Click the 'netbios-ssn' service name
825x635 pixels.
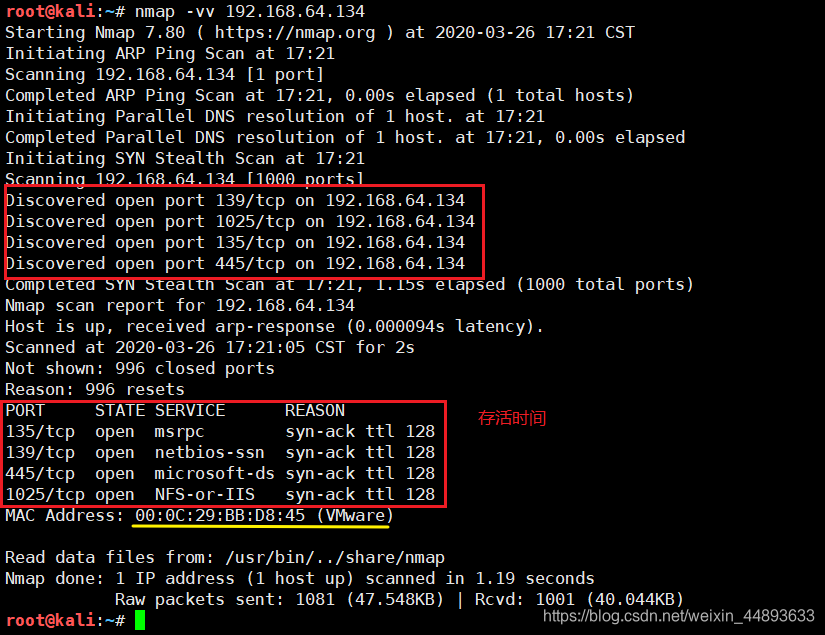tap(209, 453)
